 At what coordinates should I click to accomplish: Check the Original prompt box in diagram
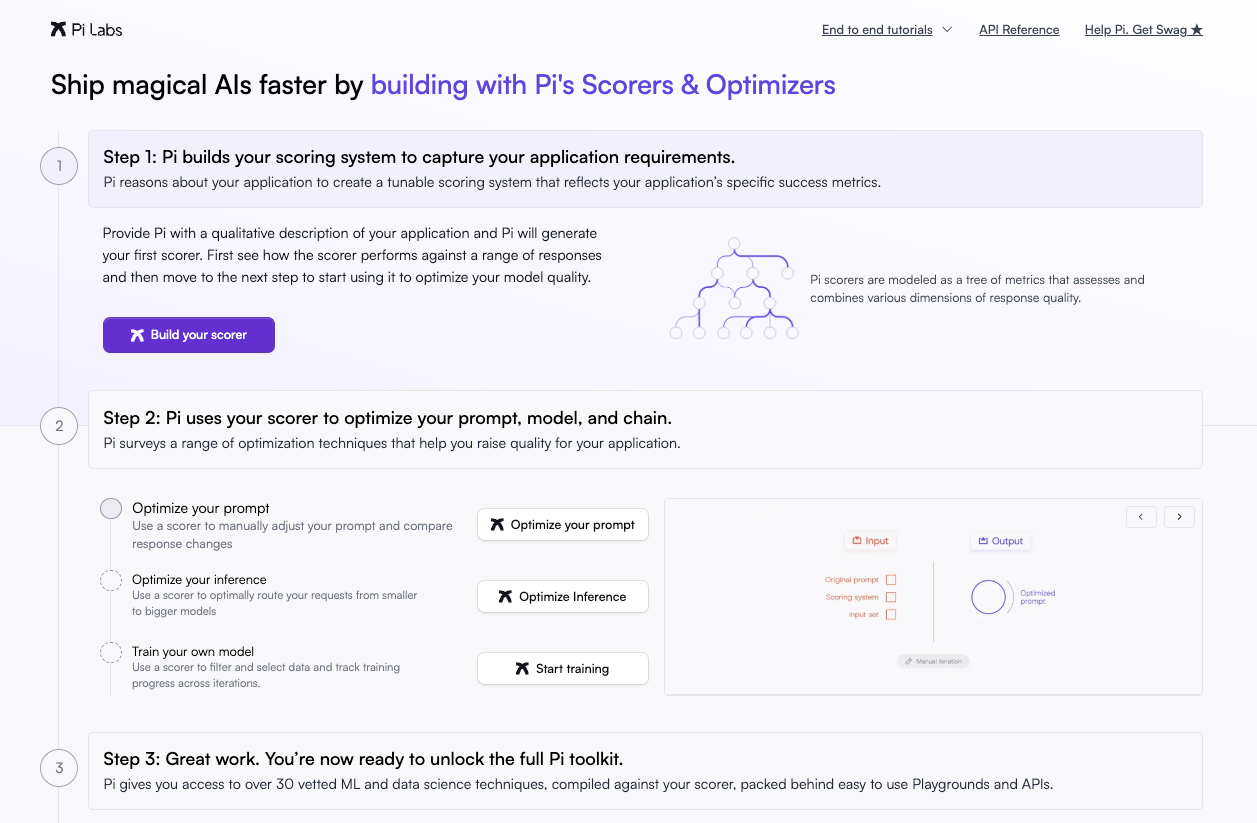(891, 580)
